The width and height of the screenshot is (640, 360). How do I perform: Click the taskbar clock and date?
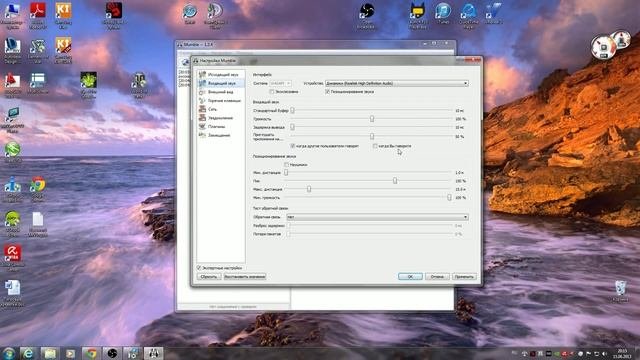pos(622,353)
